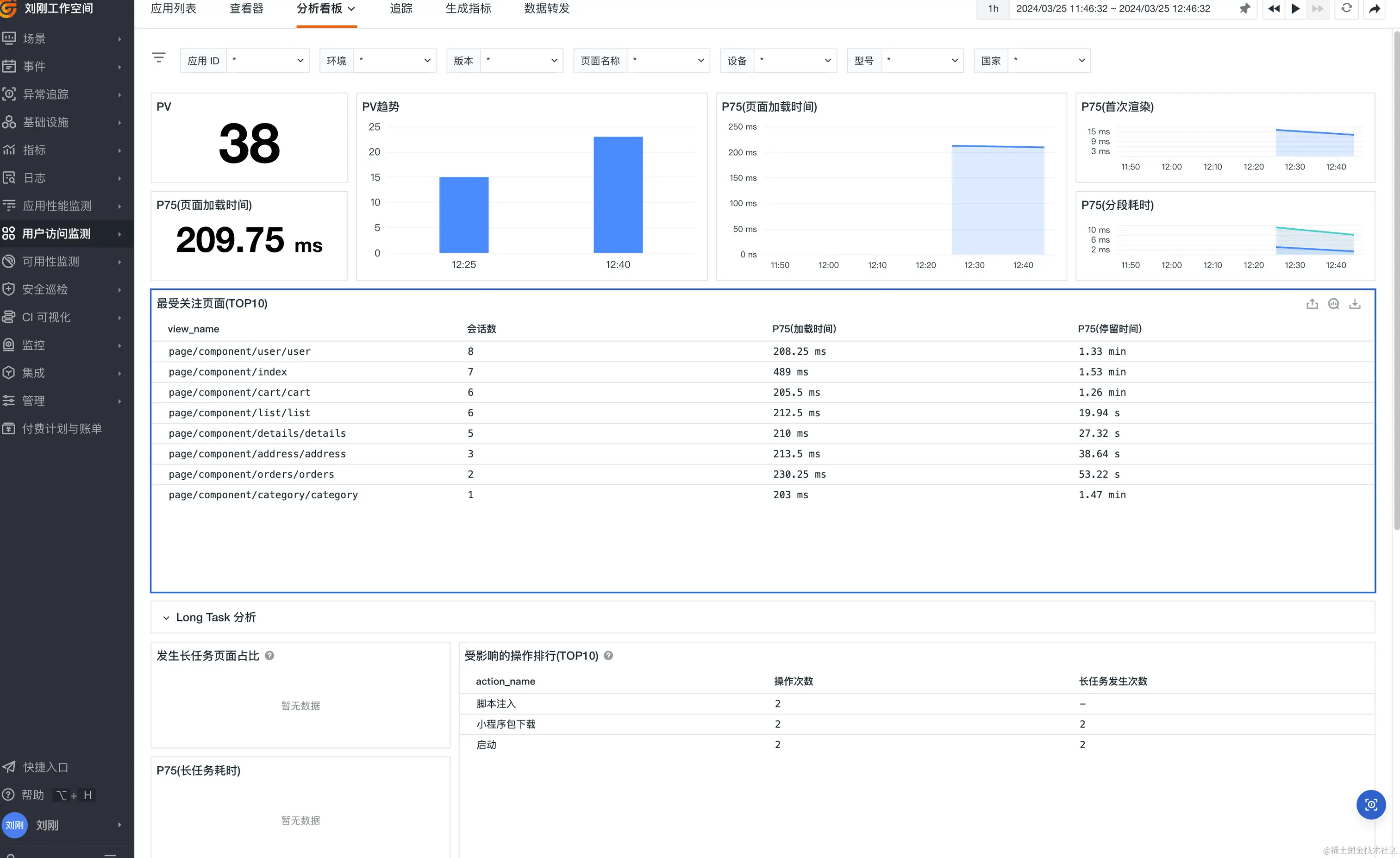Open the 应用列表 tab
1400x858 pixels.
(x=173, y=8)
